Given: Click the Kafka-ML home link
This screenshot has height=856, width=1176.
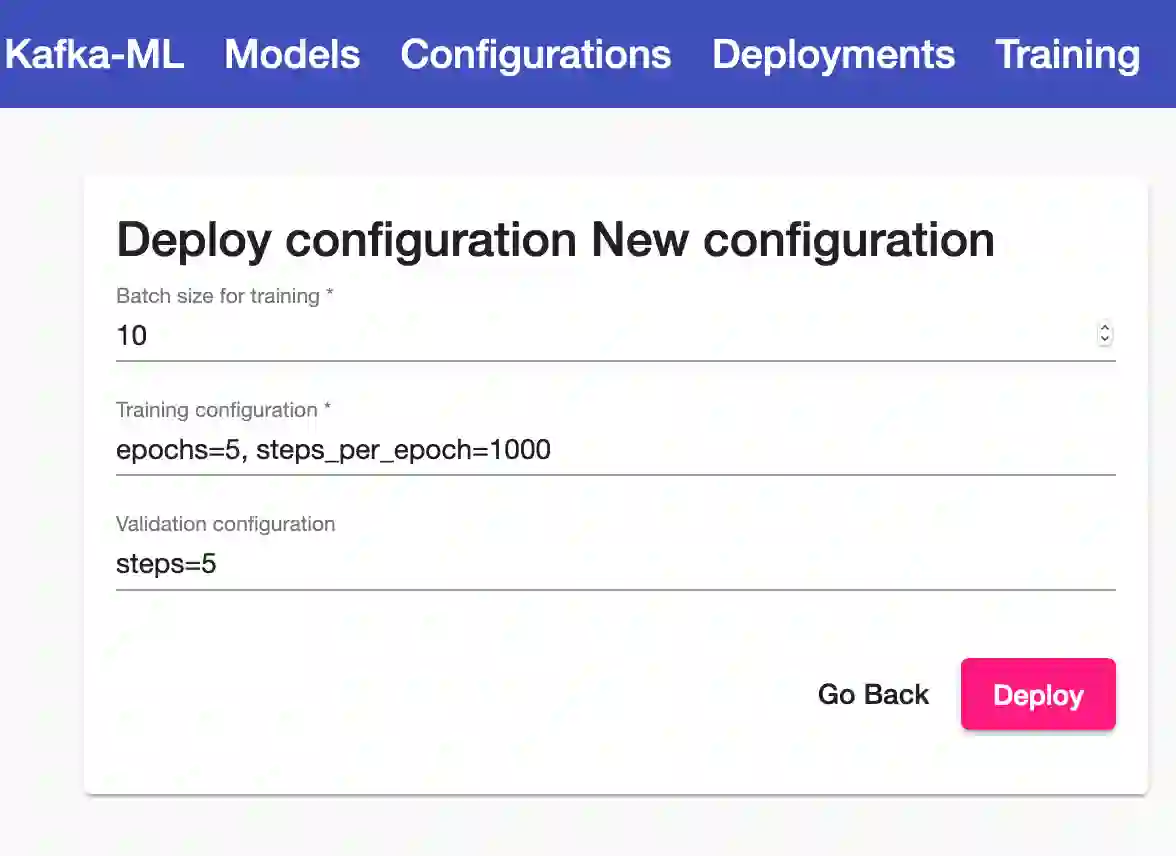Looking at the screenshot, I should (94, 54).
